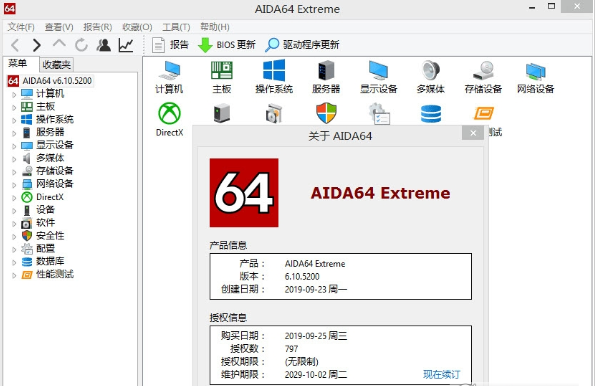Image resolution: width=595 pixels, height=386 pixels.
Task: Expand the 服务器 tree node arrow
Action: (14, 133)
